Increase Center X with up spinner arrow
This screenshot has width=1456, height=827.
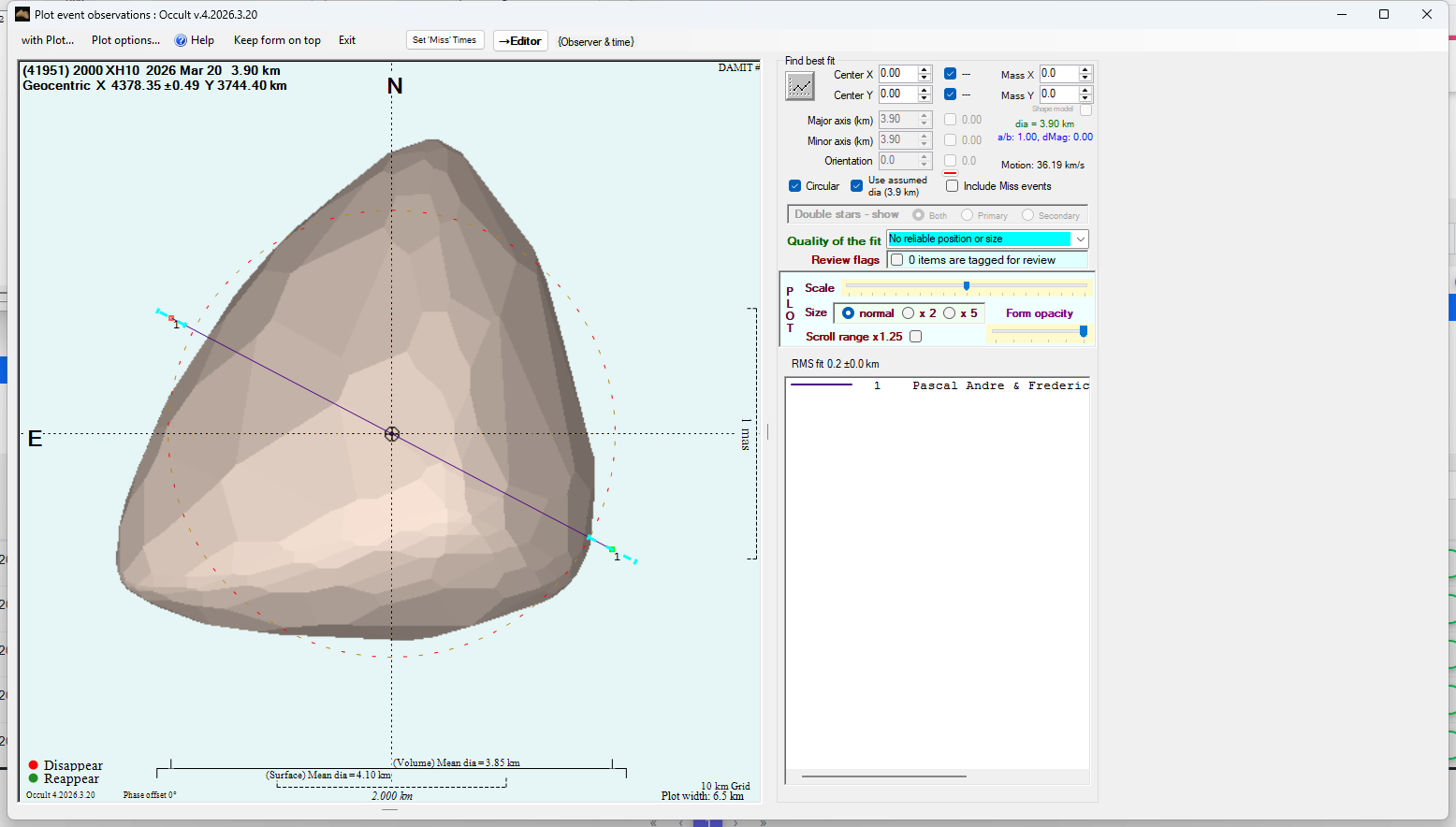pyautogui.click(x=925, y=70)
